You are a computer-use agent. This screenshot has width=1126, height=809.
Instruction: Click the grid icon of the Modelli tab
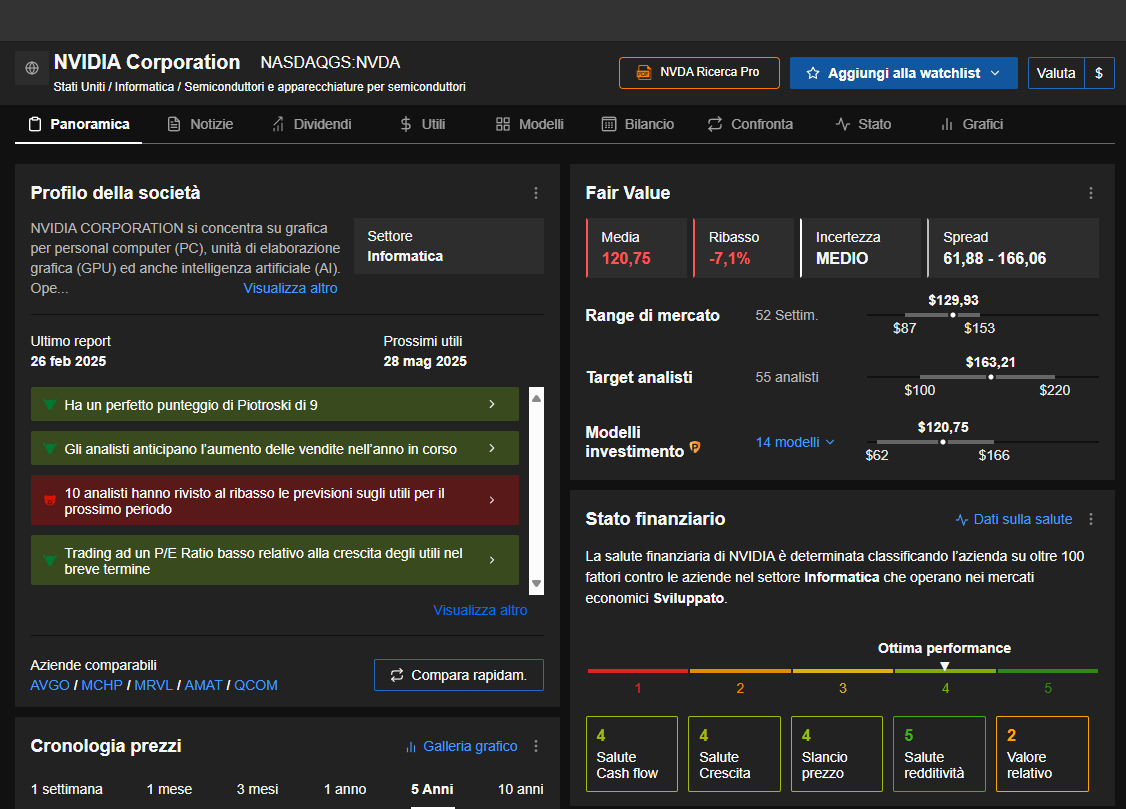click(x=503, y=124)
